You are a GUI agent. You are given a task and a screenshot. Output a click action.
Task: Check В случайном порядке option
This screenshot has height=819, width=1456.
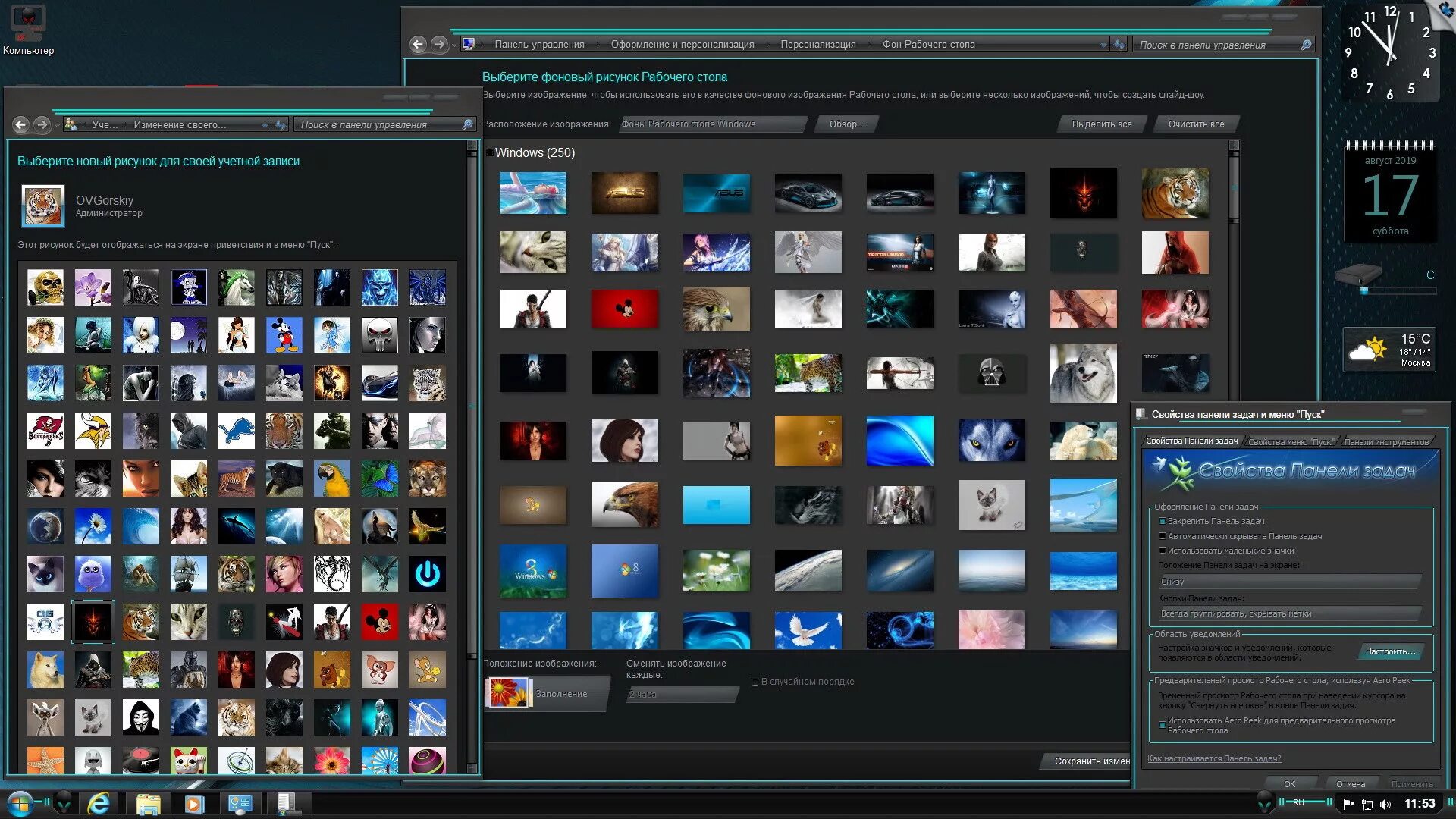755,682
